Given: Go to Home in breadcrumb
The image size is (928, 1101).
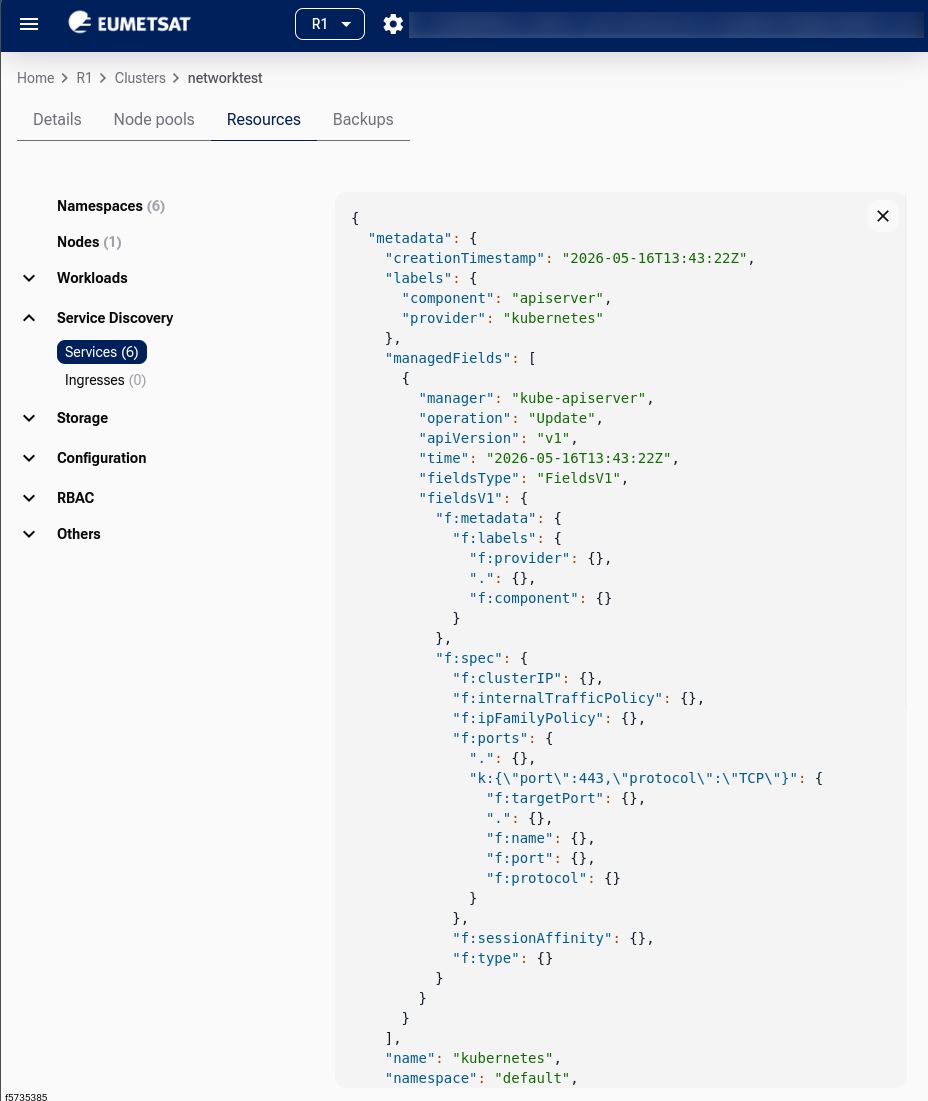Looking at the screenshot, I should click(x=35, y=78).
